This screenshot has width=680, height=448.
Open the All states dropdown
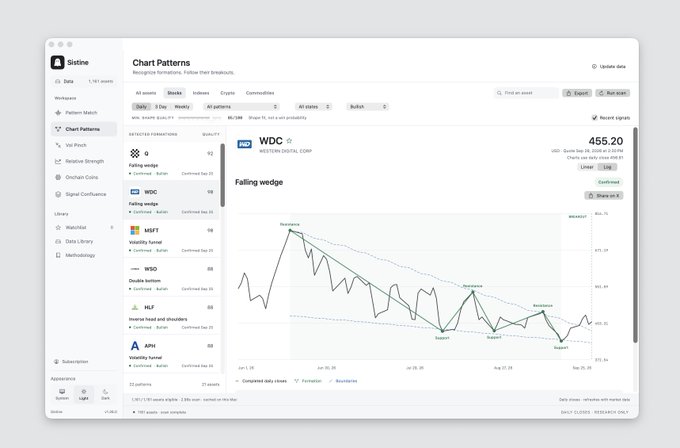pos(314,107)
